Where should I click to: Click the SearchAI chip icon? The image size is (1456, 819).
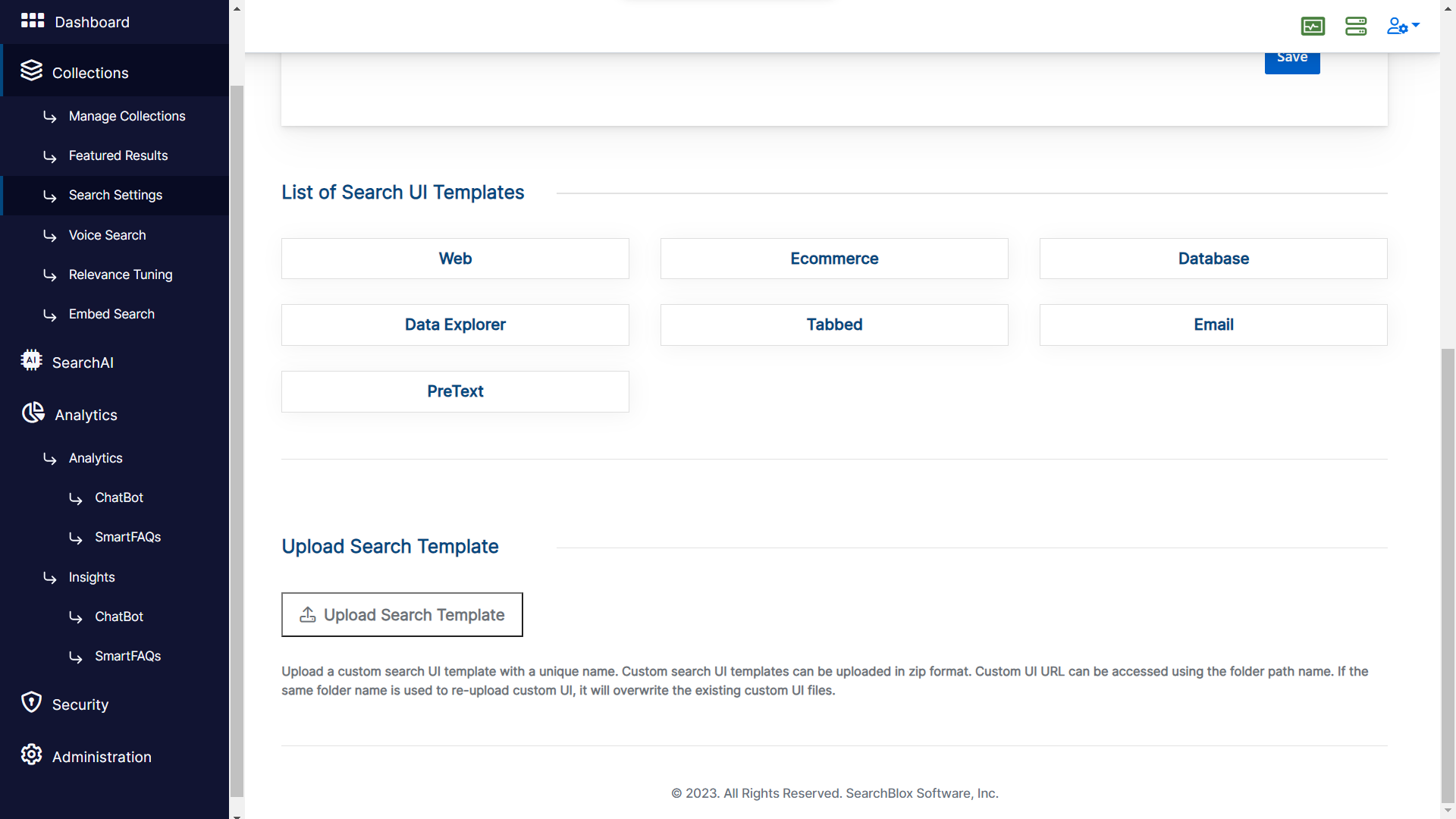point(31,360)
